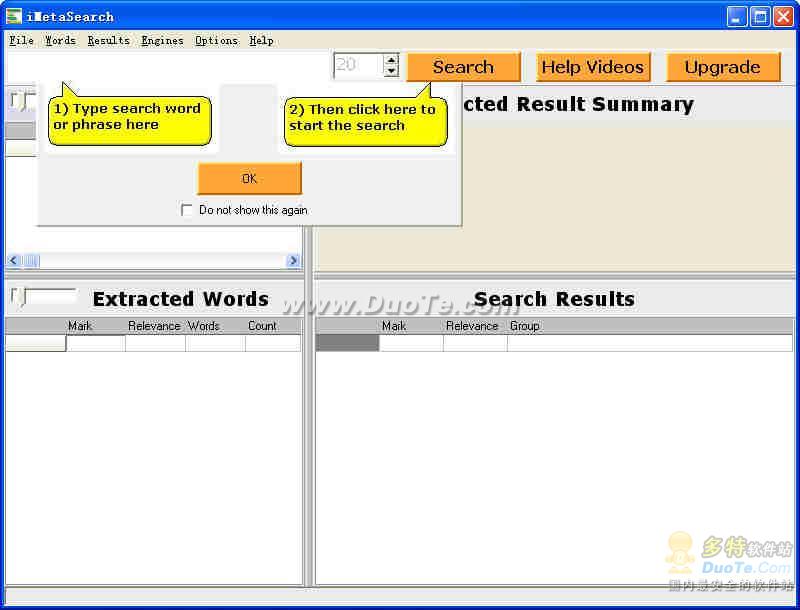800x610 pixels.
Task: Check the Do not show this again box
Action: click(187, 210)
